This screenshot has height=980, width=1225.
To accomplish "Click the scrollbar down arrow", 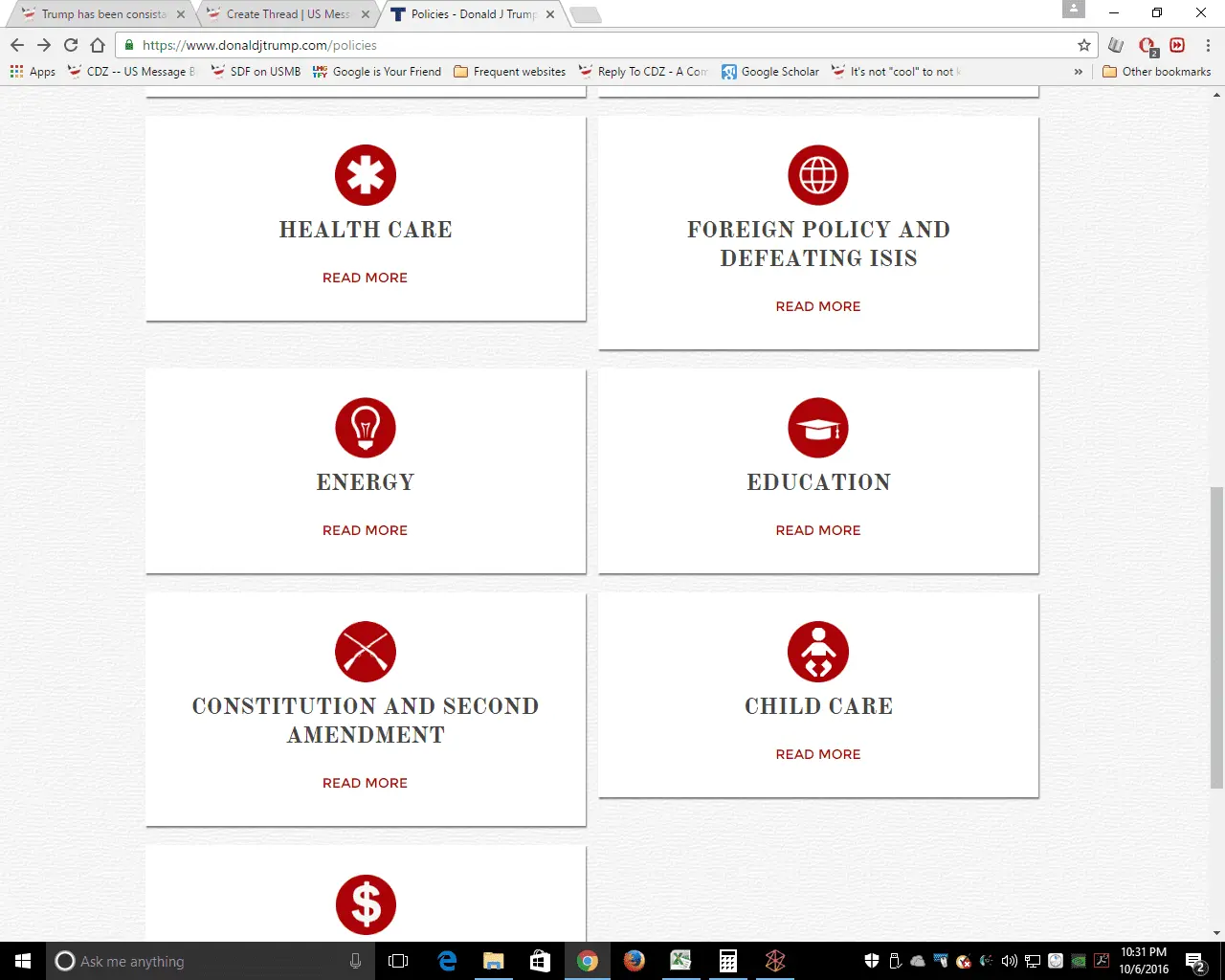I will [1216, 934].
